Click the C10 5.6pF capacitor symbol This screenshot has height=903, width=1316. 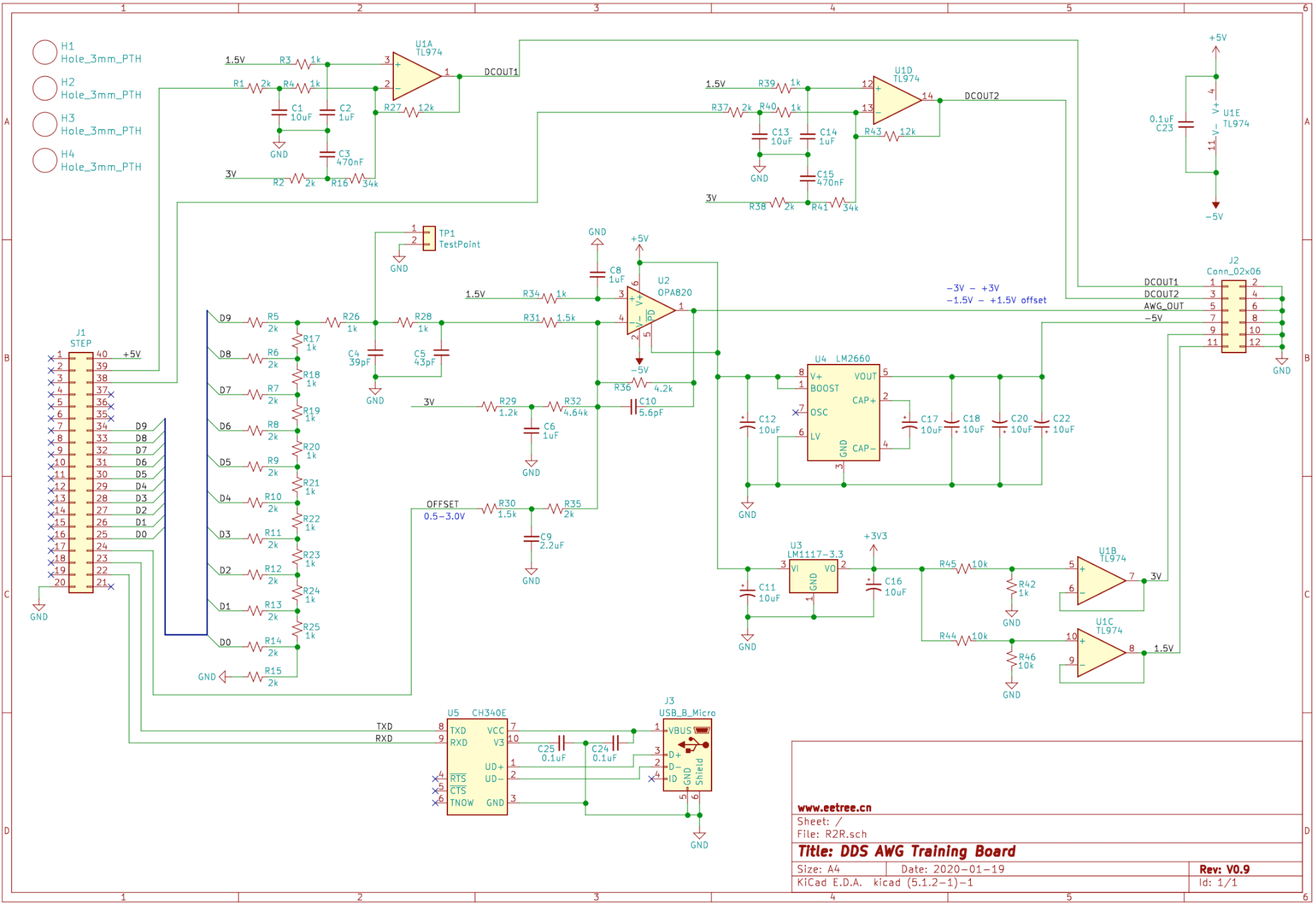[633, 407]
